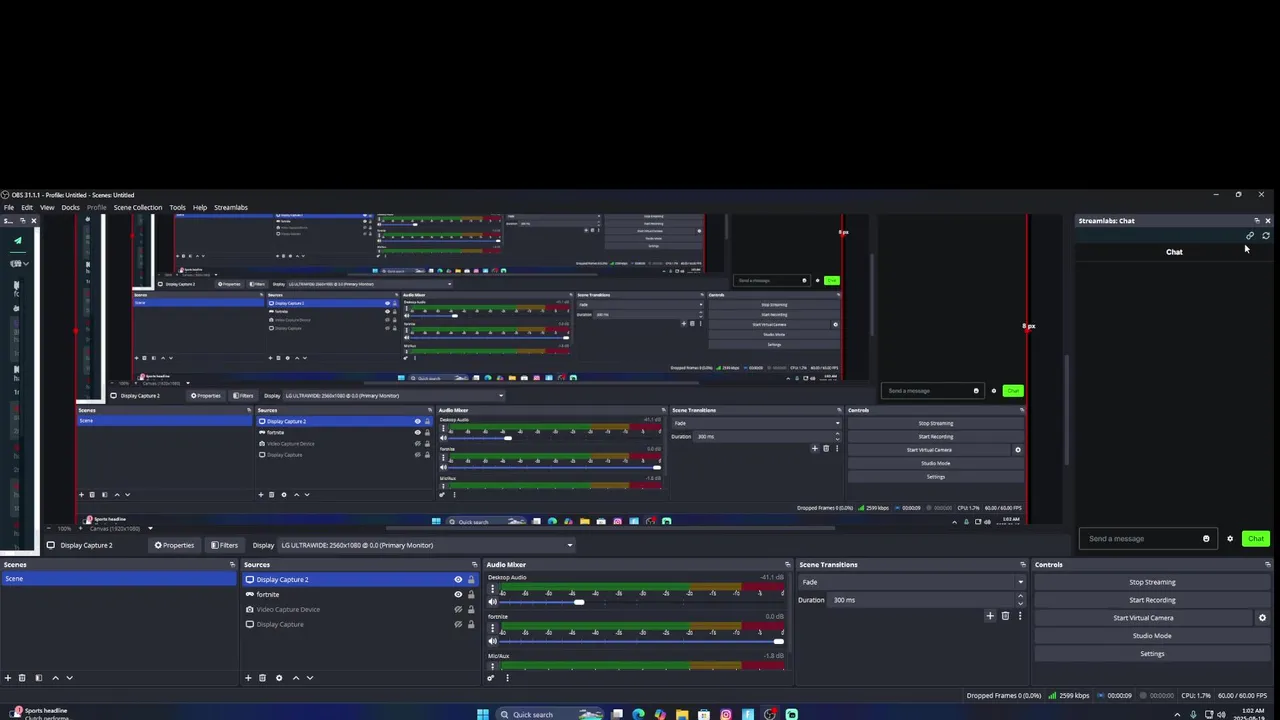Increase the transition duration with the up arrow

tap(1020, 596)
